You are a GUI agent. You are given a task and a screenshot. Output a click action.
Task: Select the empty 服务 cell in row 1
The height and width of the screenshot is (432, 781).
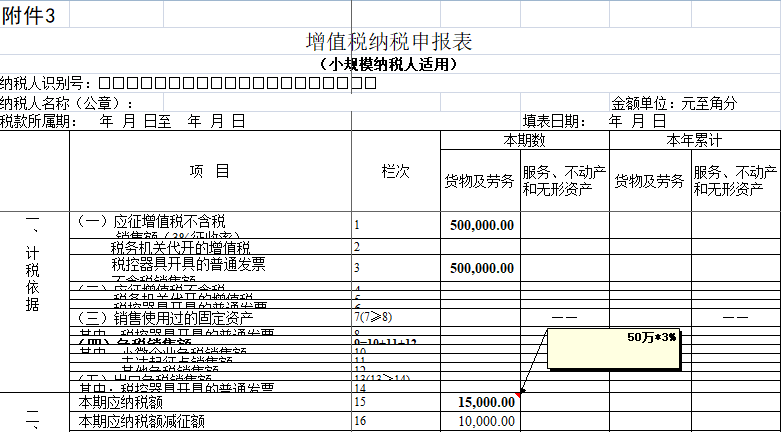(x=565, y=225)
